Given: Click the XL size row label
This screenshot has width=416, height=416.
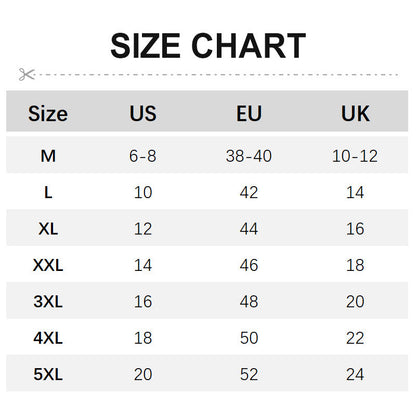Looking at the screenshot, I should coord(48,229).
